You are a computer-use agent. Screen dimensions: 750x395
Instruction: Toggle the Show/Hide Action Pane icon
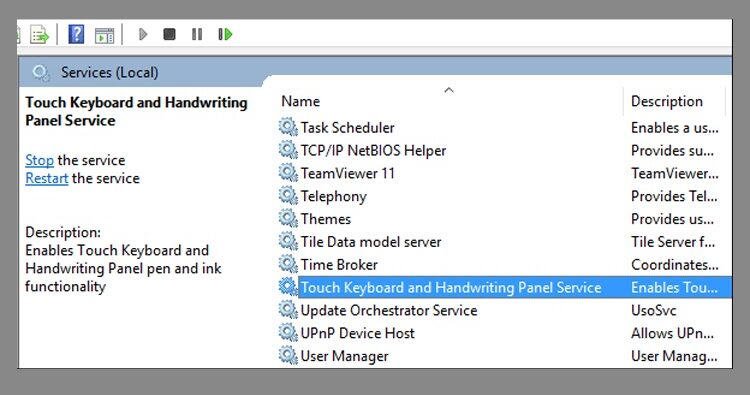104,35
